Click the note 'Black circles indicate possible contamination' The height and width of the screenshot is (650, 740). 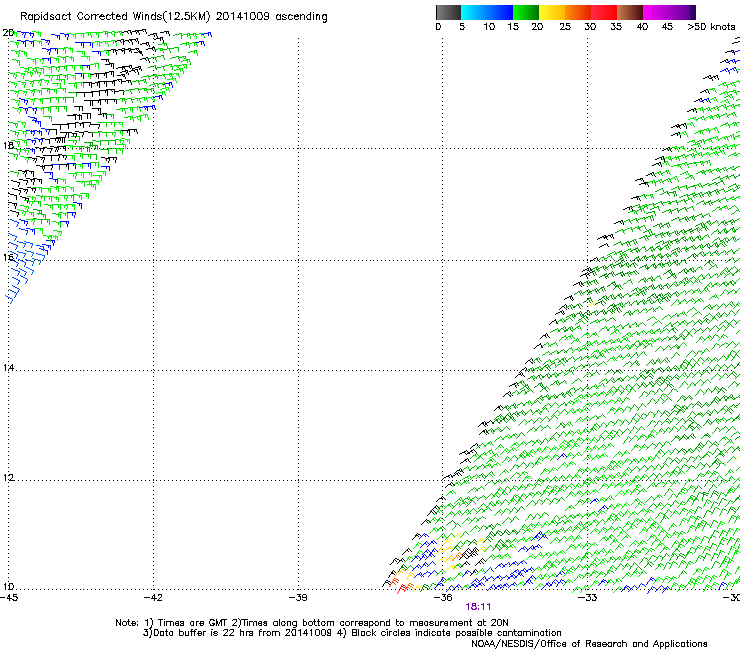pos(456,633)
